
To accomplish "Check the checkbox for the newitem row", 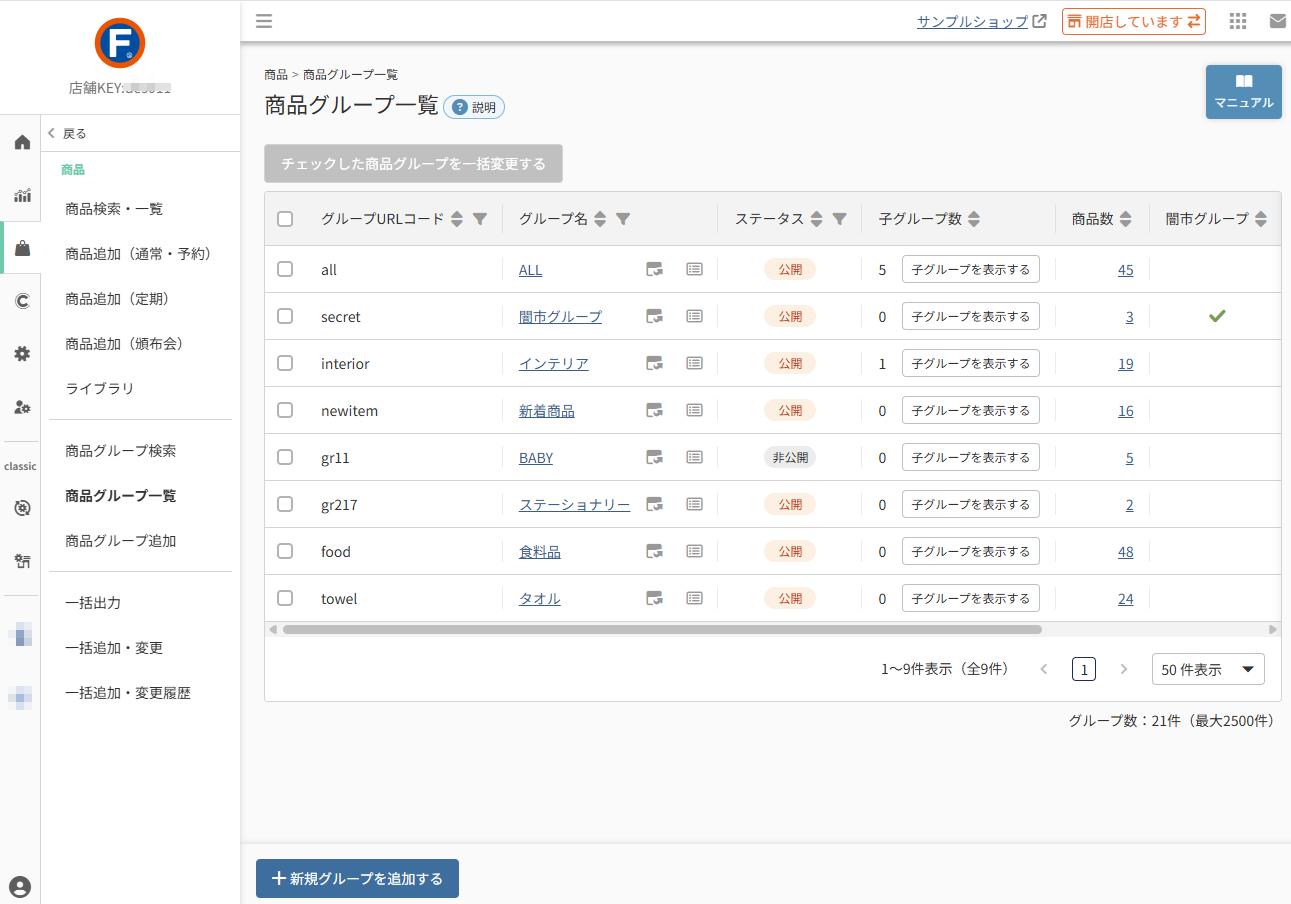I will click(285, 410).
